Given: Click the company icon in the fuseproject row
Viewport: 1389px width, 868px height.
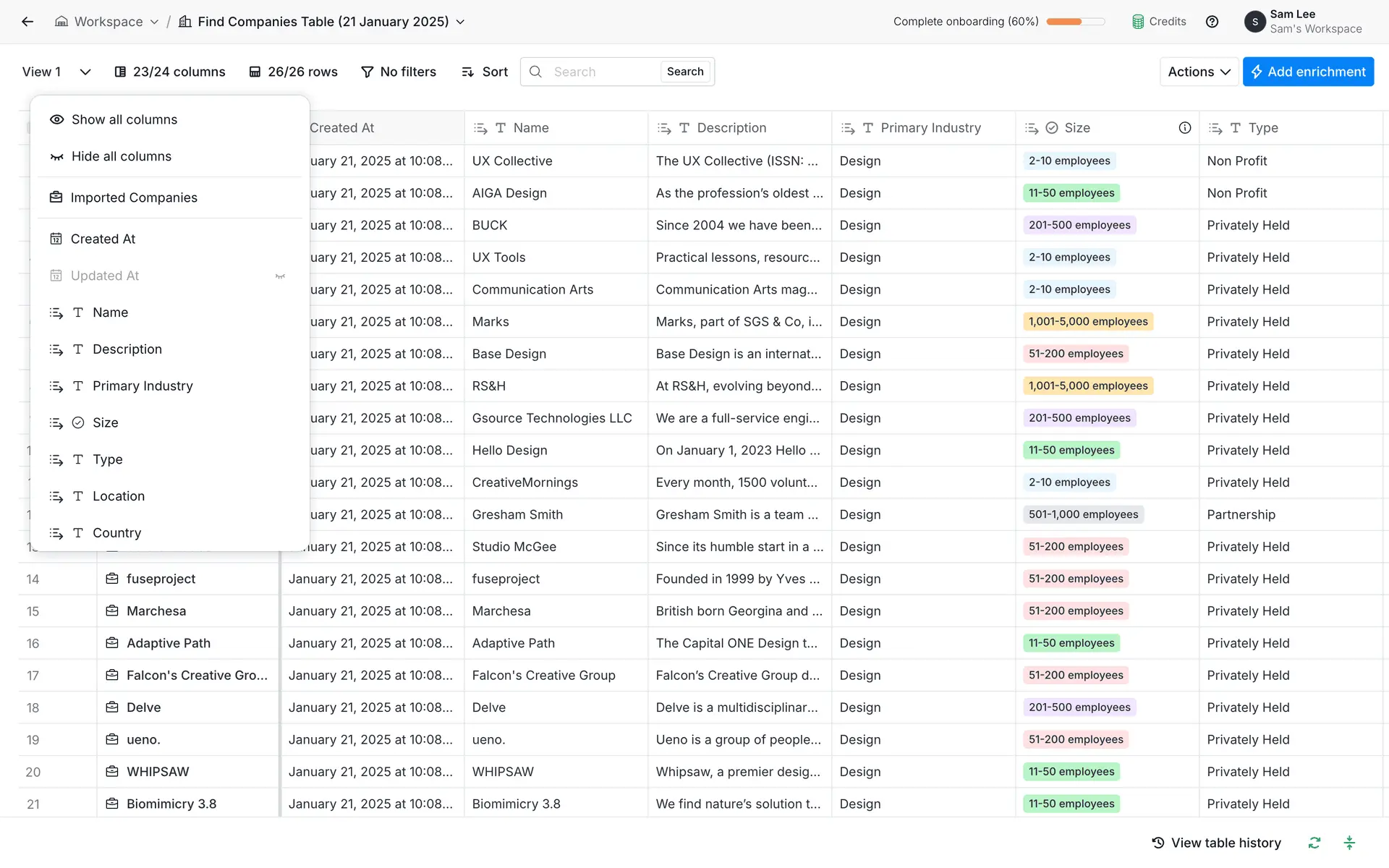Looking at the screenshot, I should point(112,579).
